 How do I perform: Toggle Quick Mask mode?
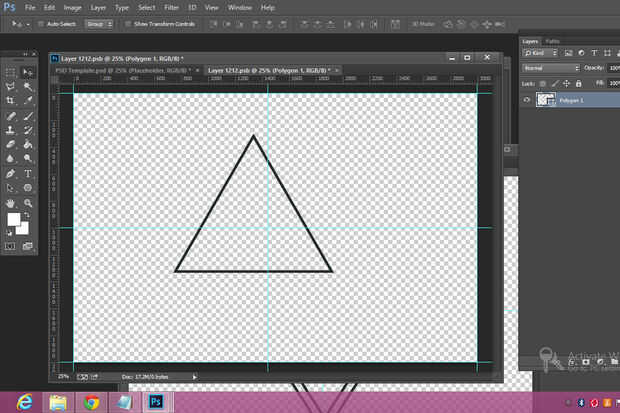click(x=10, y=246)
